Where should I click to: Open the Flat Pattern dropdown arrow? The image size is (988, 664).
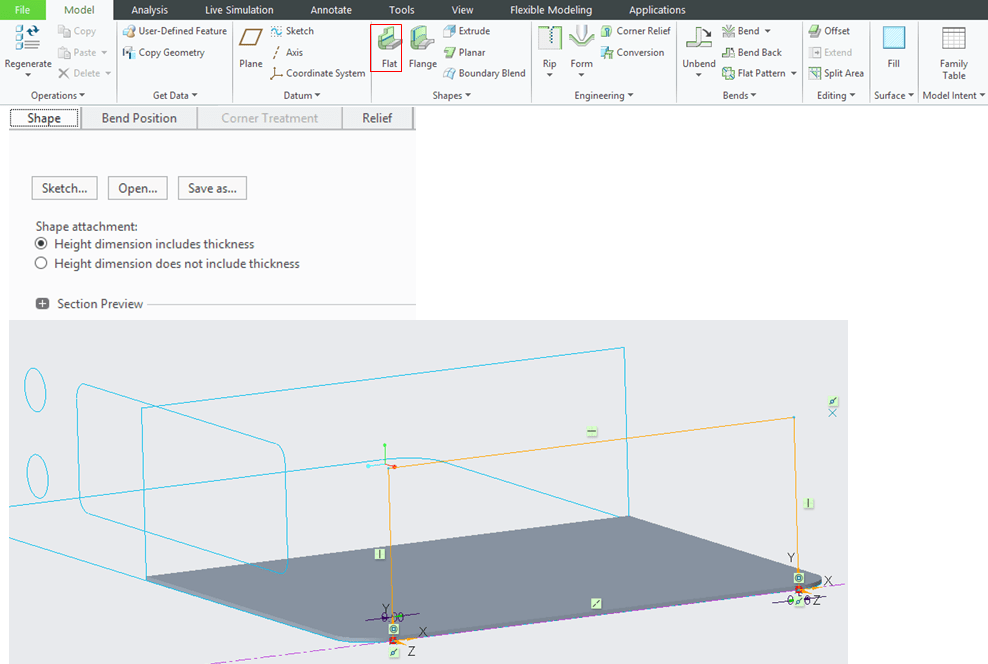pos(793,74)
